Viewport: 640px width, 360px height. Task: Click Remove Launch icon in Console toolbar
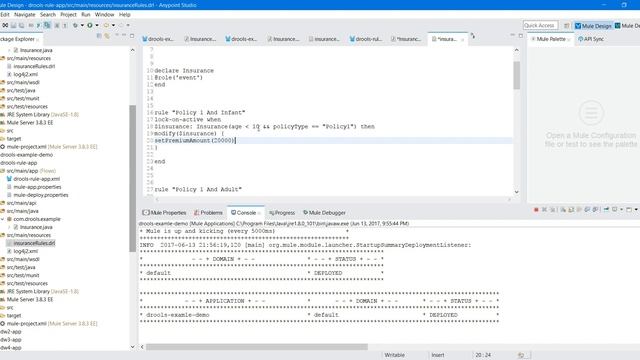pos(544,209)
